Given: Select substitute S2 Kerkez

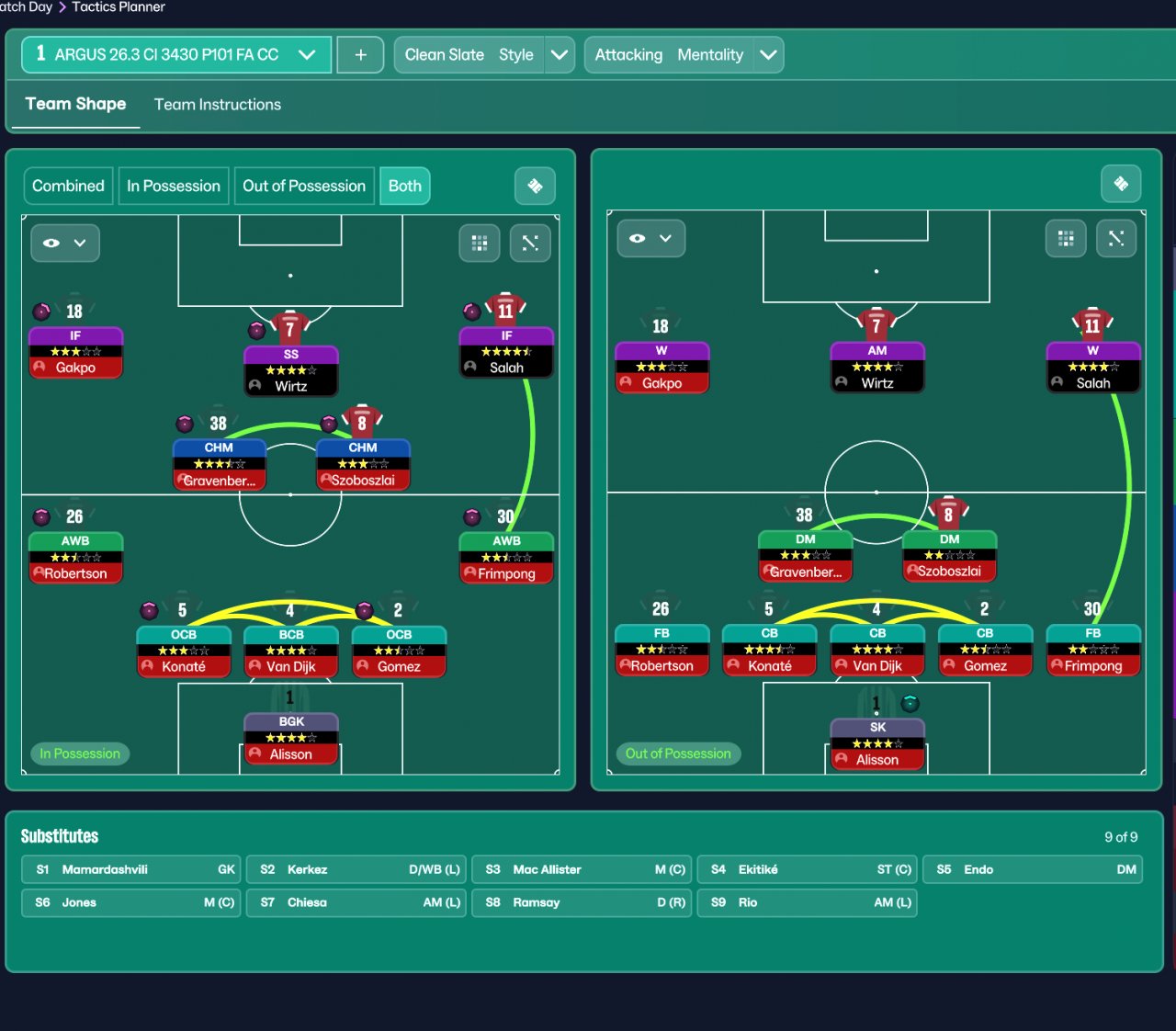Looking at the screenshot, I should point(356,870).
